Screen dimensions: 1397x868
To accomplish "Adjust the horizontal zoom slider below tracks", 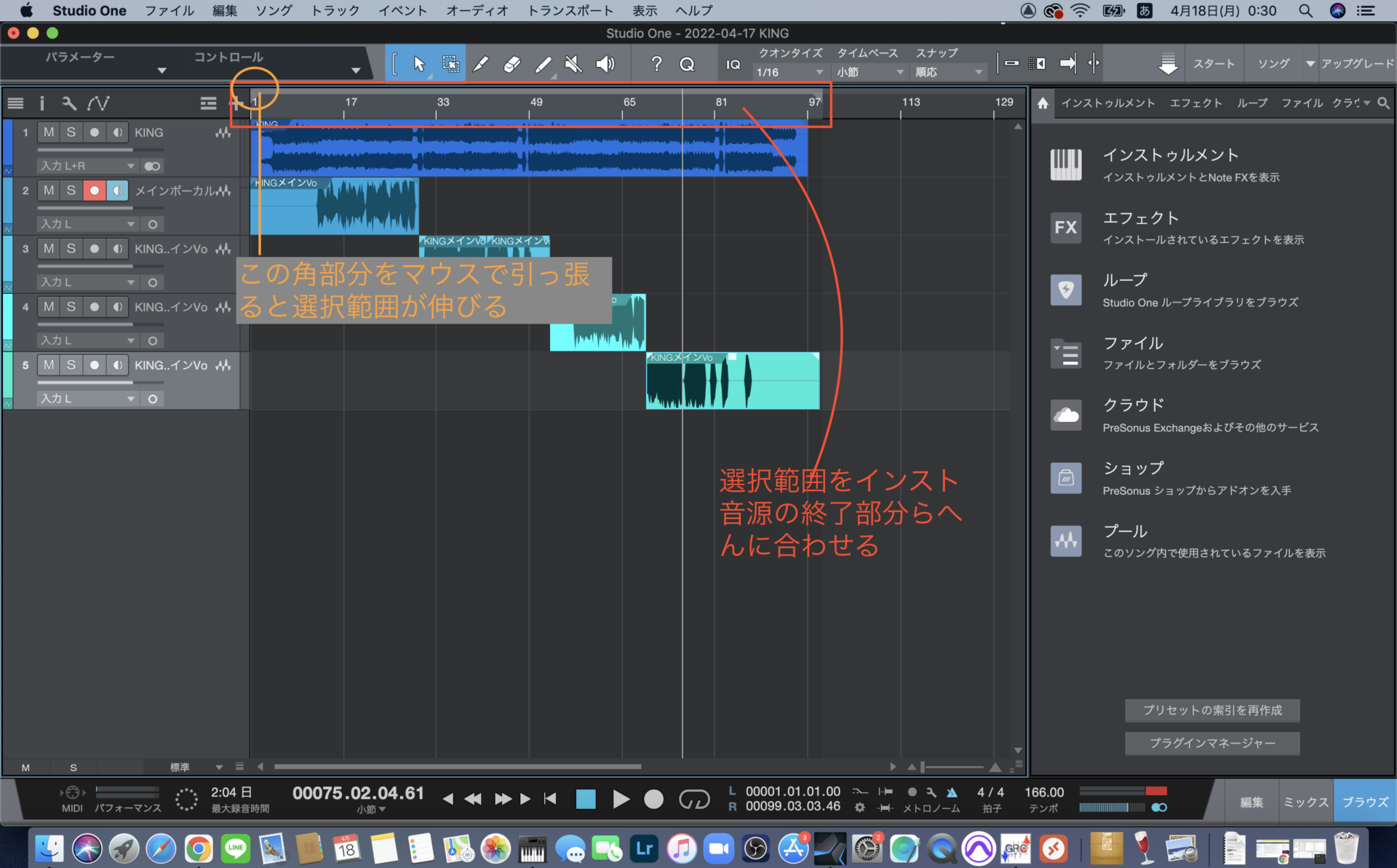I will click(952, 767).
